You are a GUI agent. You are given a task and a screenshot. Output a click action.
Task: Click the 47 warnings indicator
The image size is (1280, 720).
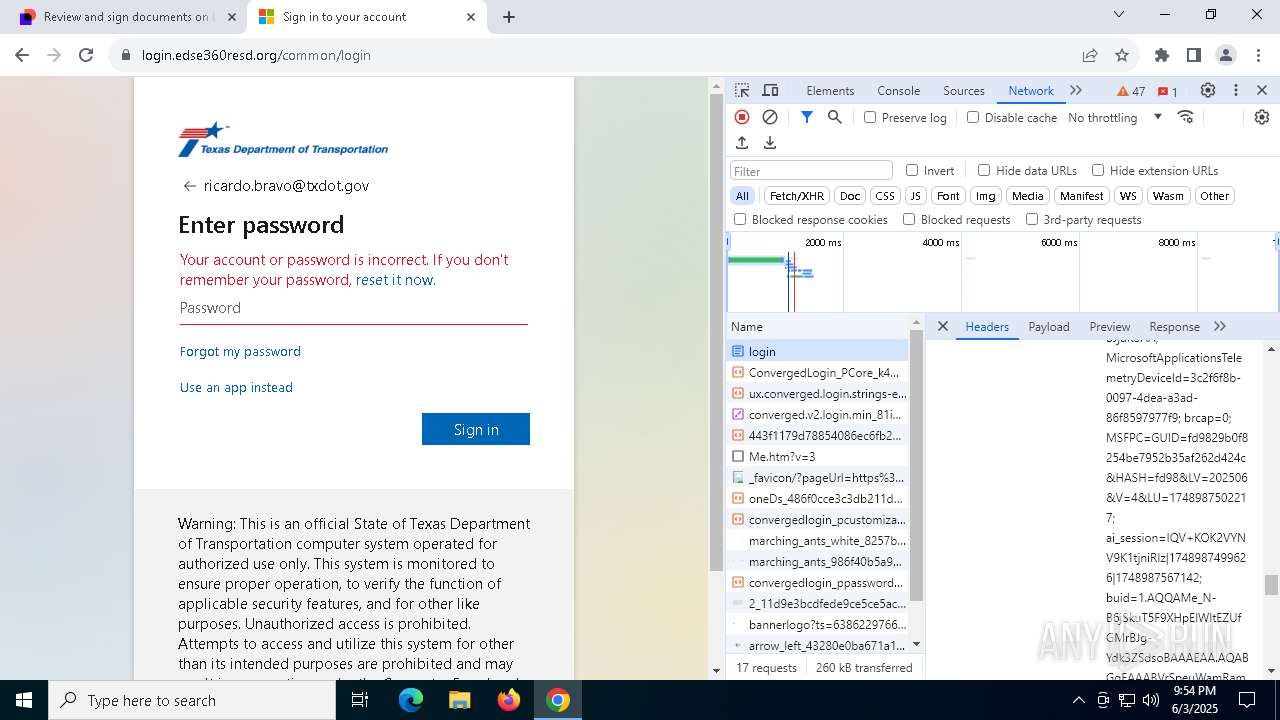coord(1131,91)
